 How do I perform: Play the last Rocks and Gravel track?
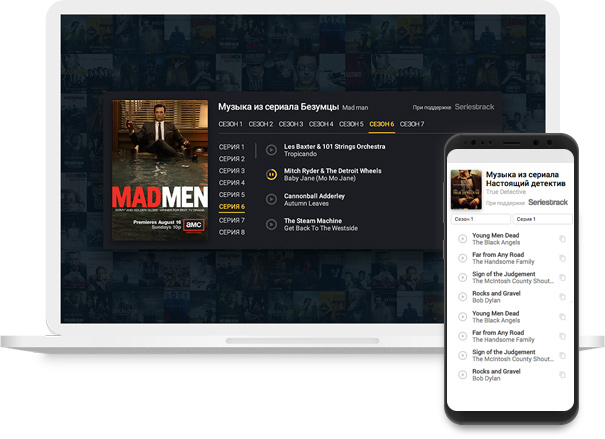click(462, 374)
